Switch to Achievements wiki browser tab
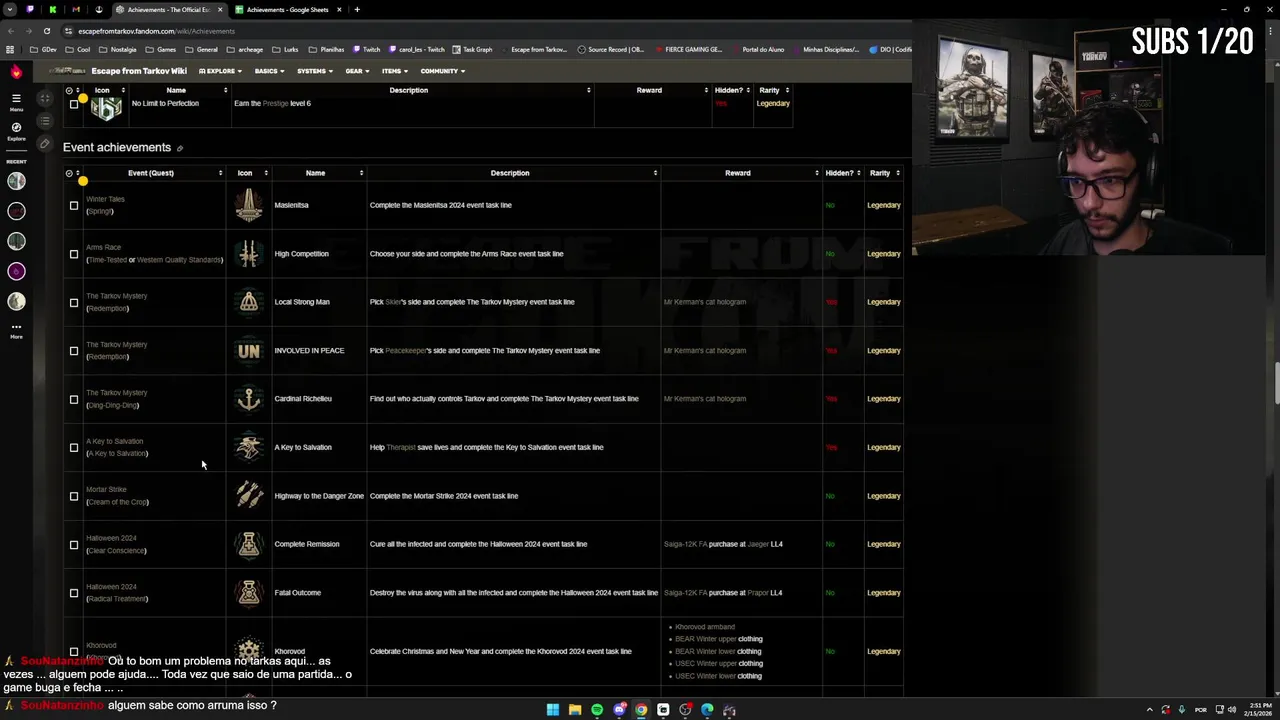This screenshot has height=720, width=1280. (x=168, y=10)
